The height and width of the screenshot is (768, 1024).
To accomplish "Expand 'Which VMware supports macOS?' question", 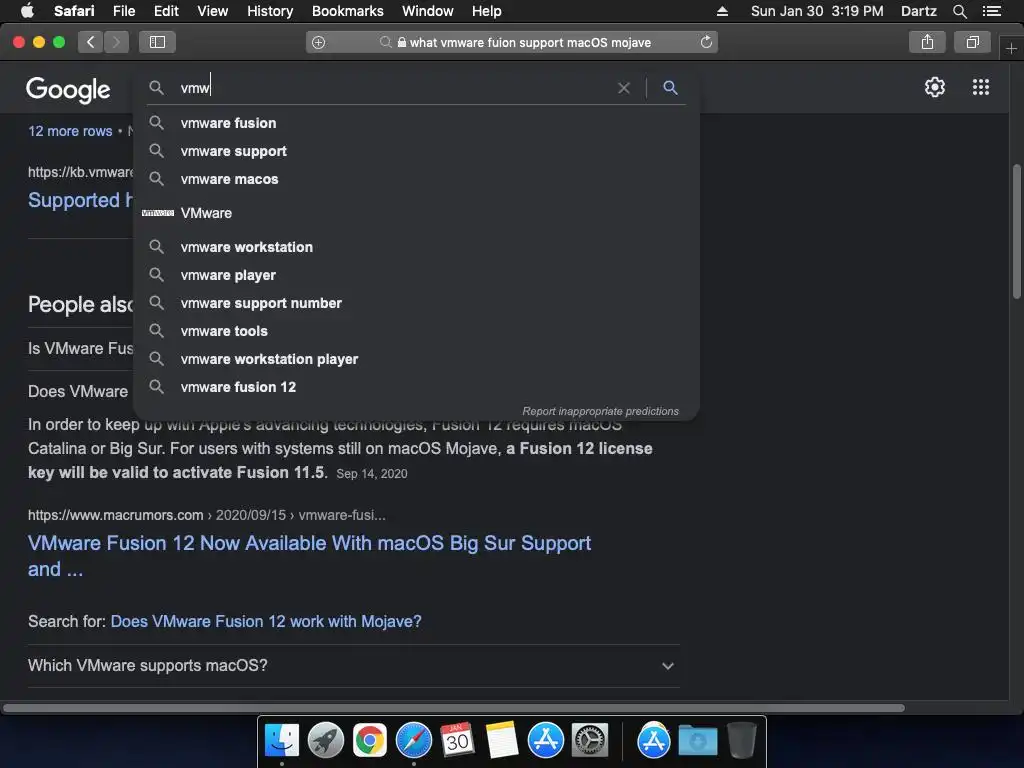I will 353,665.
